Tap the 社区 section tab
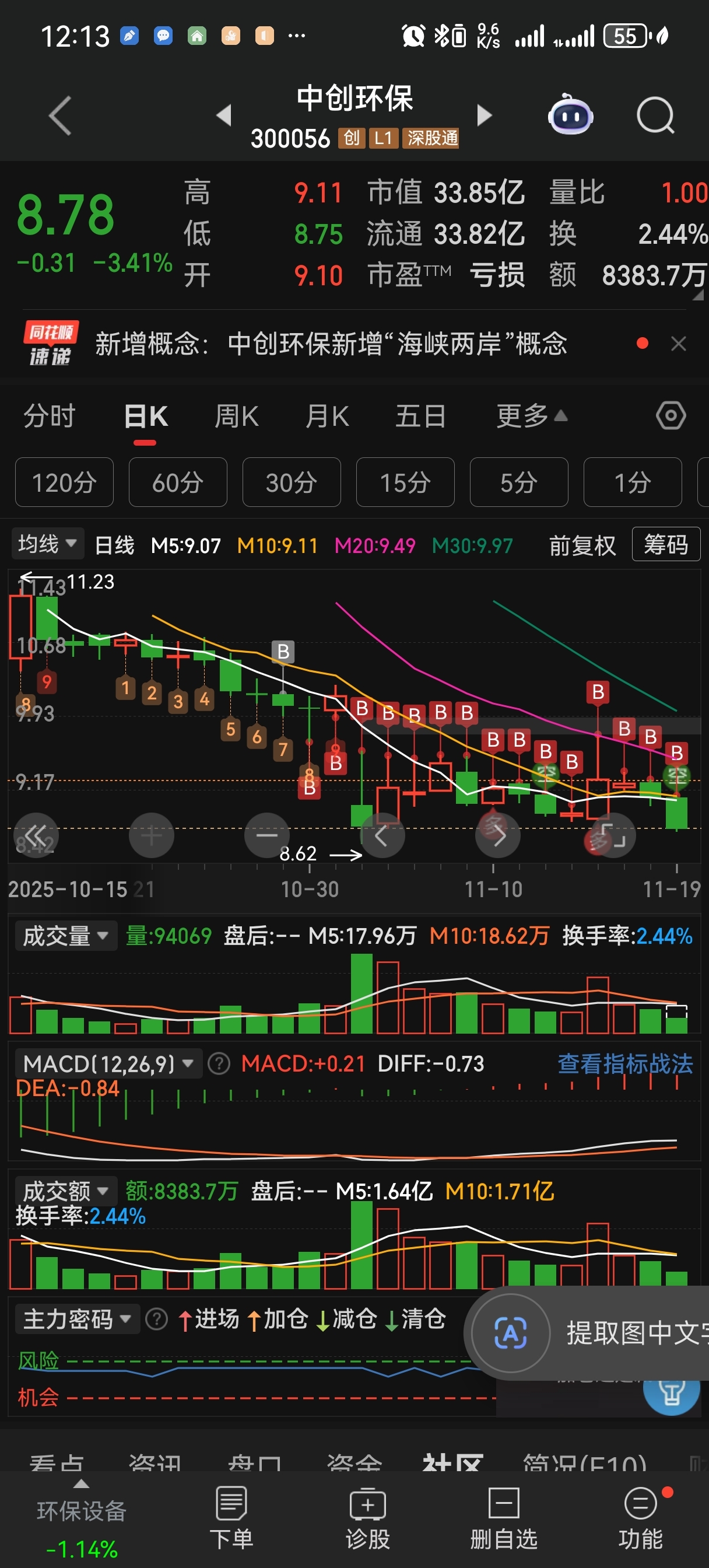The width and height of the screenshot is (709, 1568). point(453,1461)
